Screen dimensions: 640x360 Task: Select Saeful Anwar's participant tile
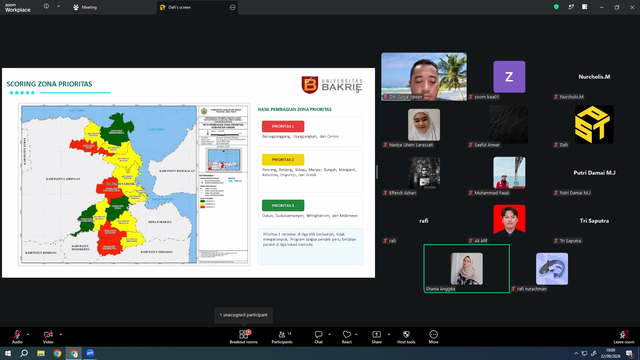click(x=509, y=124)
